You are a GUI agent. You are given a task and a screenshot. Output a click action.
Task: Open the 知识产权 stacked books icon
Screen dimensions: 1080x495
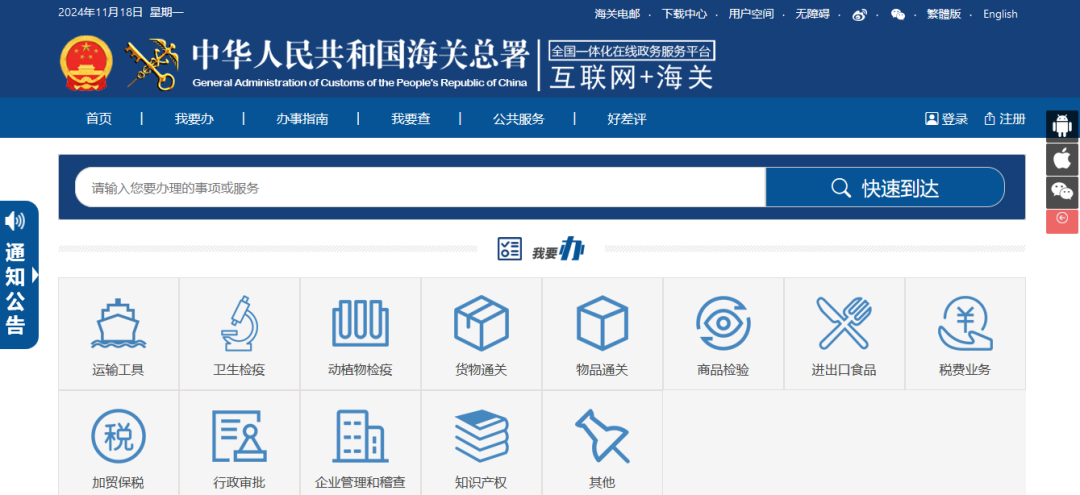click(x=481, y=436)
